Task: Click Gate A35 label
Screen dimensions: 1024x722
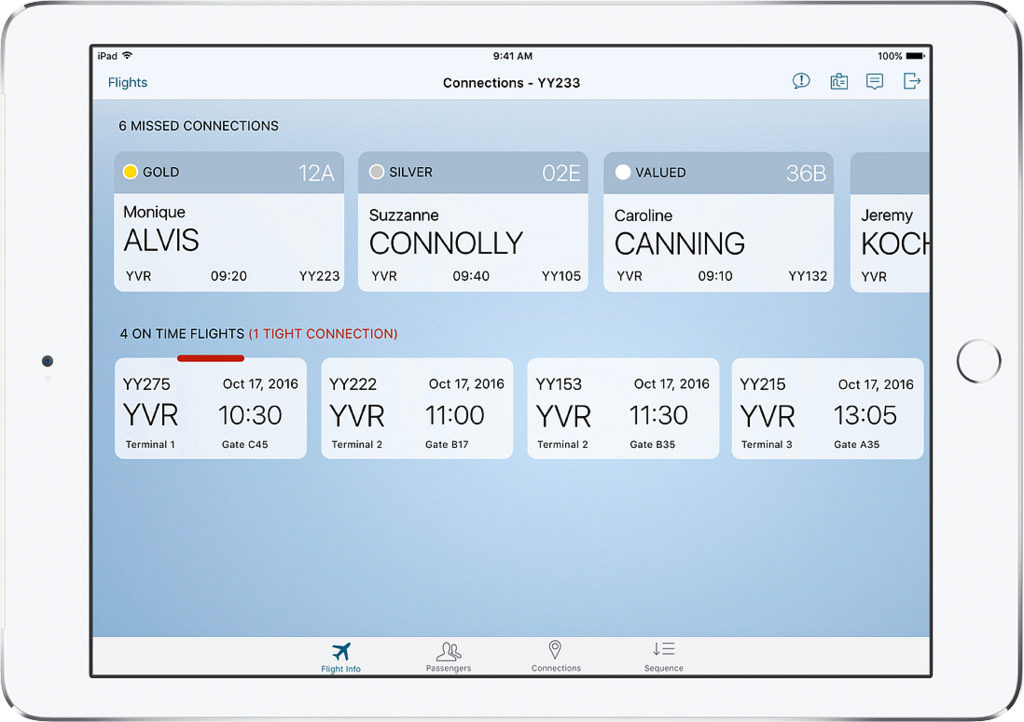Action: pos(857,445)
